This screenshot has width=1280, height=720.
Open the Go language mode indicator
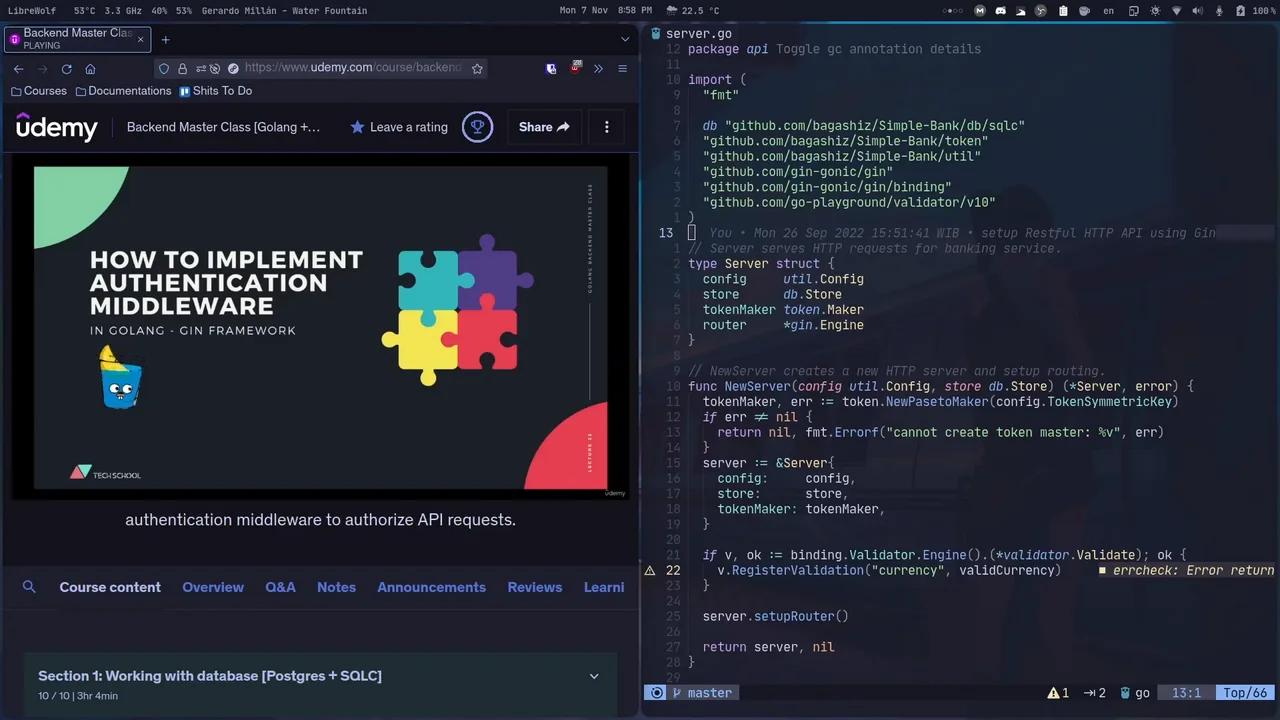pyautogui.click(x=1142, y=692)
